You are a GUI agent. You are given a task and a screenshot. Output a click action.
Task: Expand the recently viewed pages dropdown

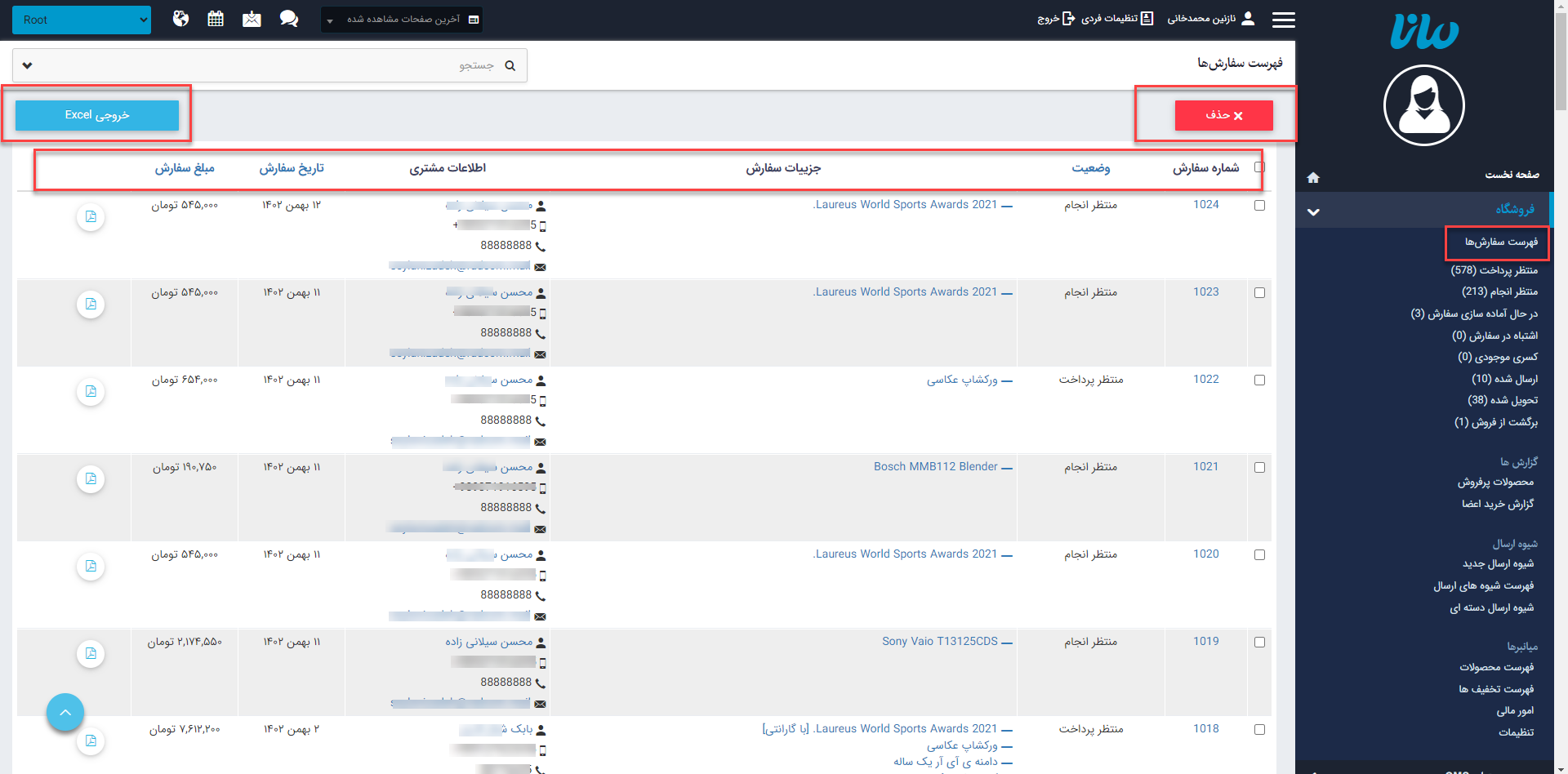(402, 20)
